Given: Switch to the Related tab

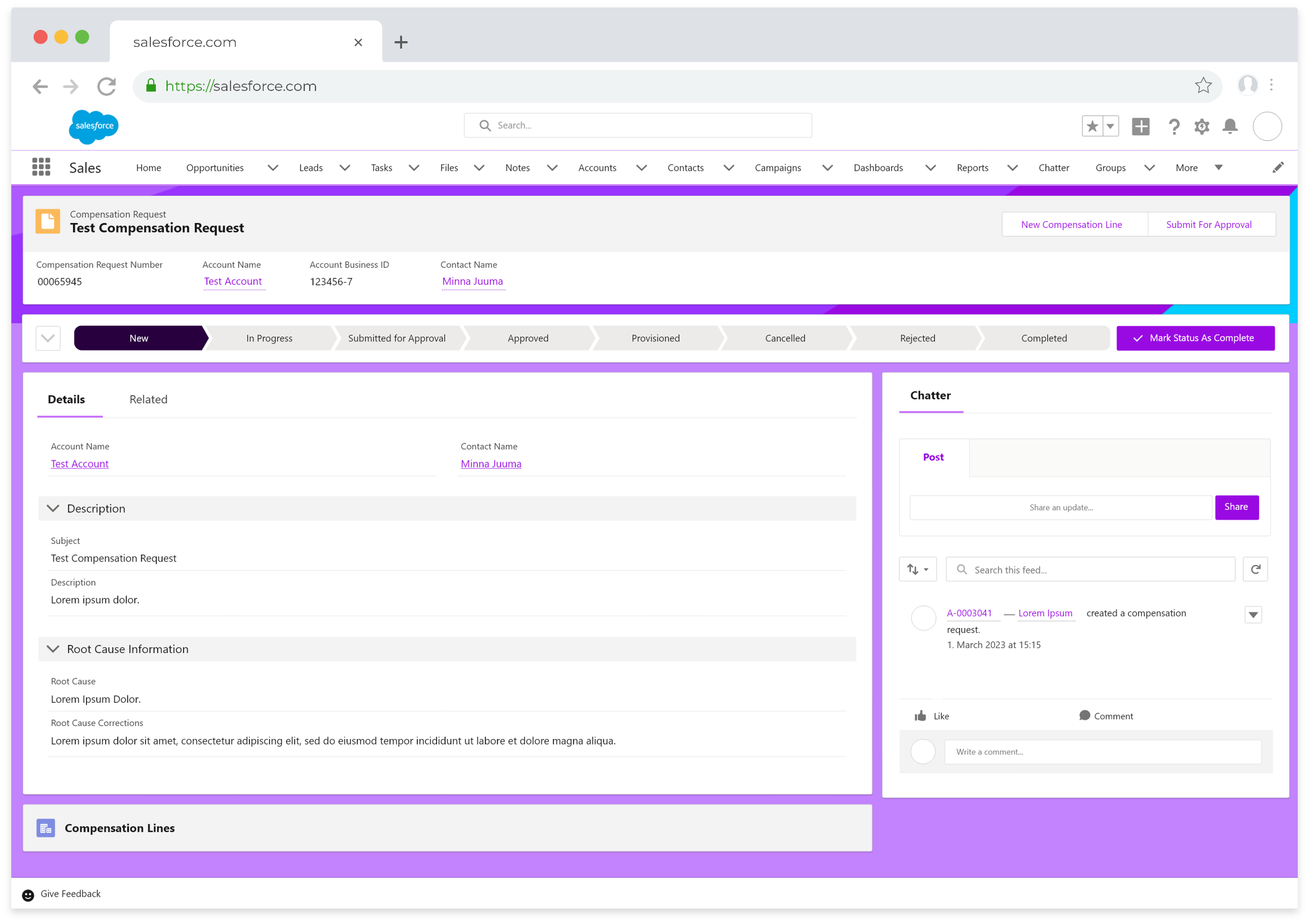Looking at the screenshot, I should click(148, 399).
